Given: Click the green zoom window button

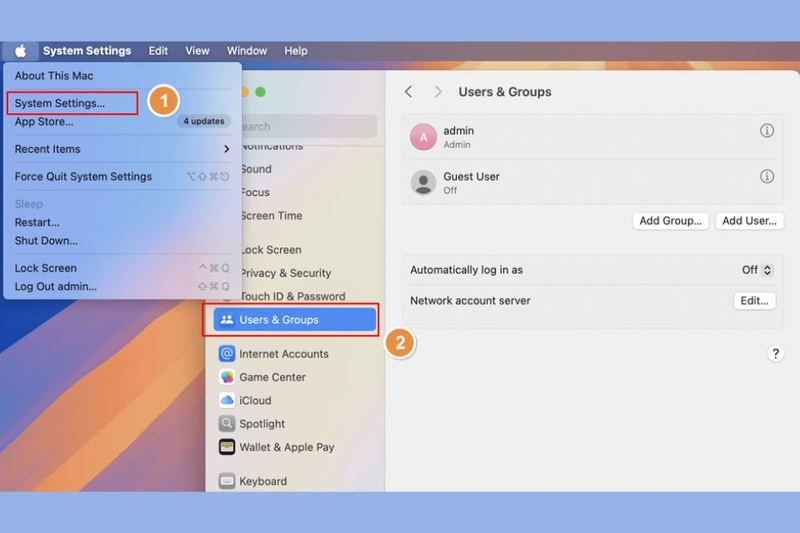Looking at the screenshot, I should [260, 92].
